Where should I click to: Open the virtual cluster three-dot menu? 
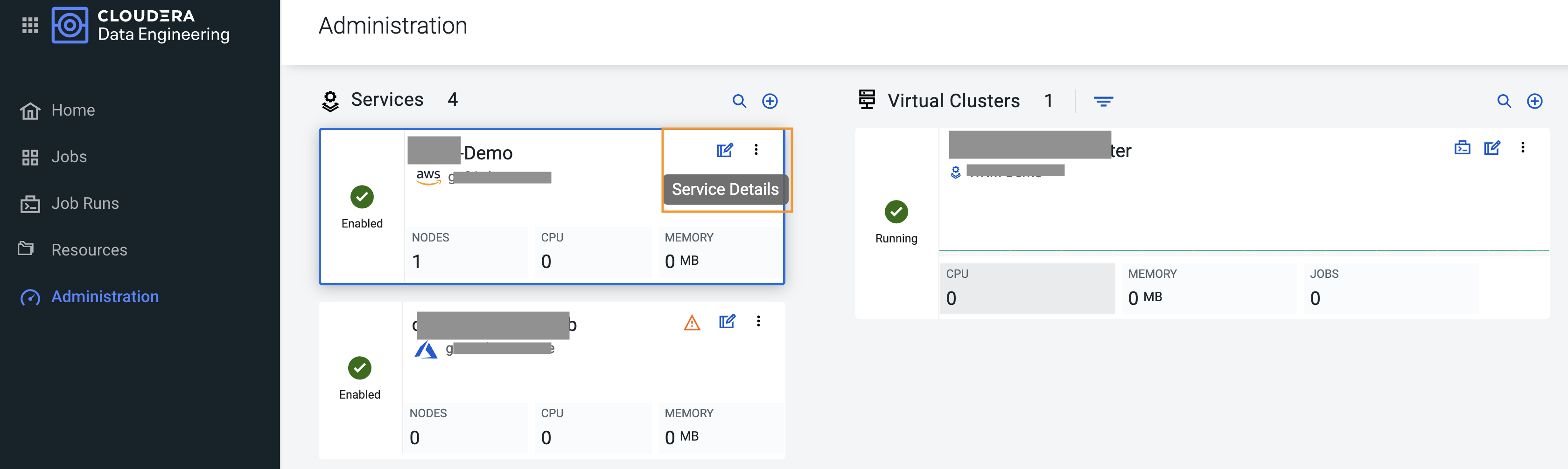click(1522, 148)
